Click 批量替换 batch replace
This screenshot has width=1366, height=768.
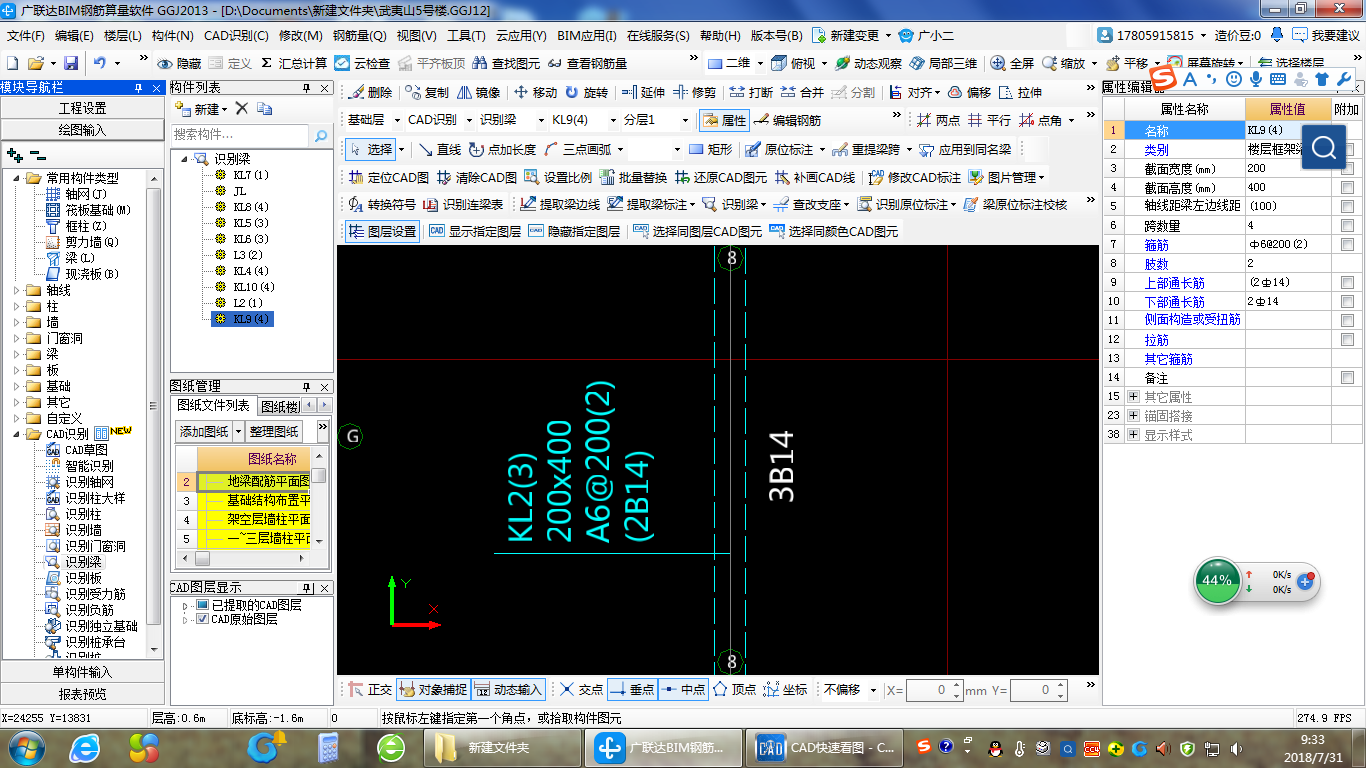point(633,178)
